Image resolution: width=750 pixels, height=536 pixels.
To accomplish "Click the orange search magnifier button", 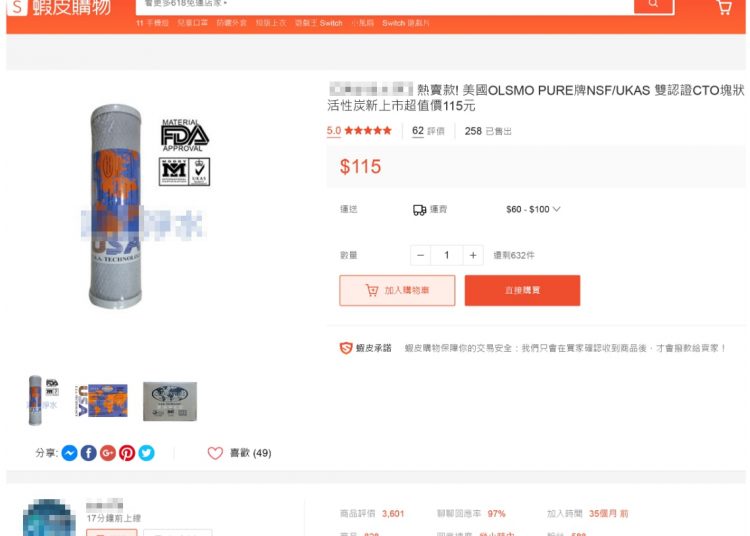I will click(x=654, y=6).
